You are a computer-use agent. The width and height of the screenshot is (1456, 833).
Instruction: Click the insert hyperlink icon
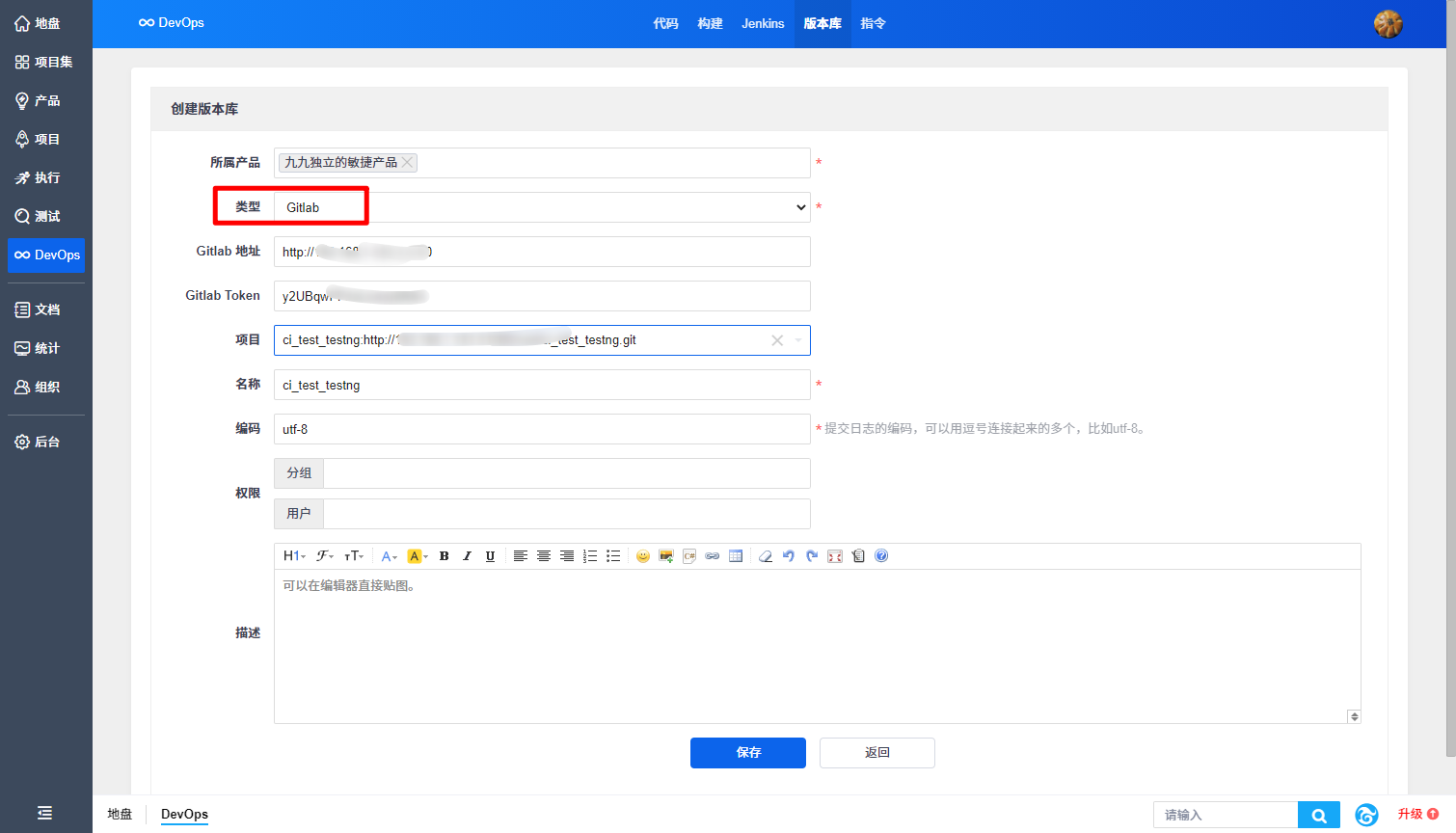713,556
